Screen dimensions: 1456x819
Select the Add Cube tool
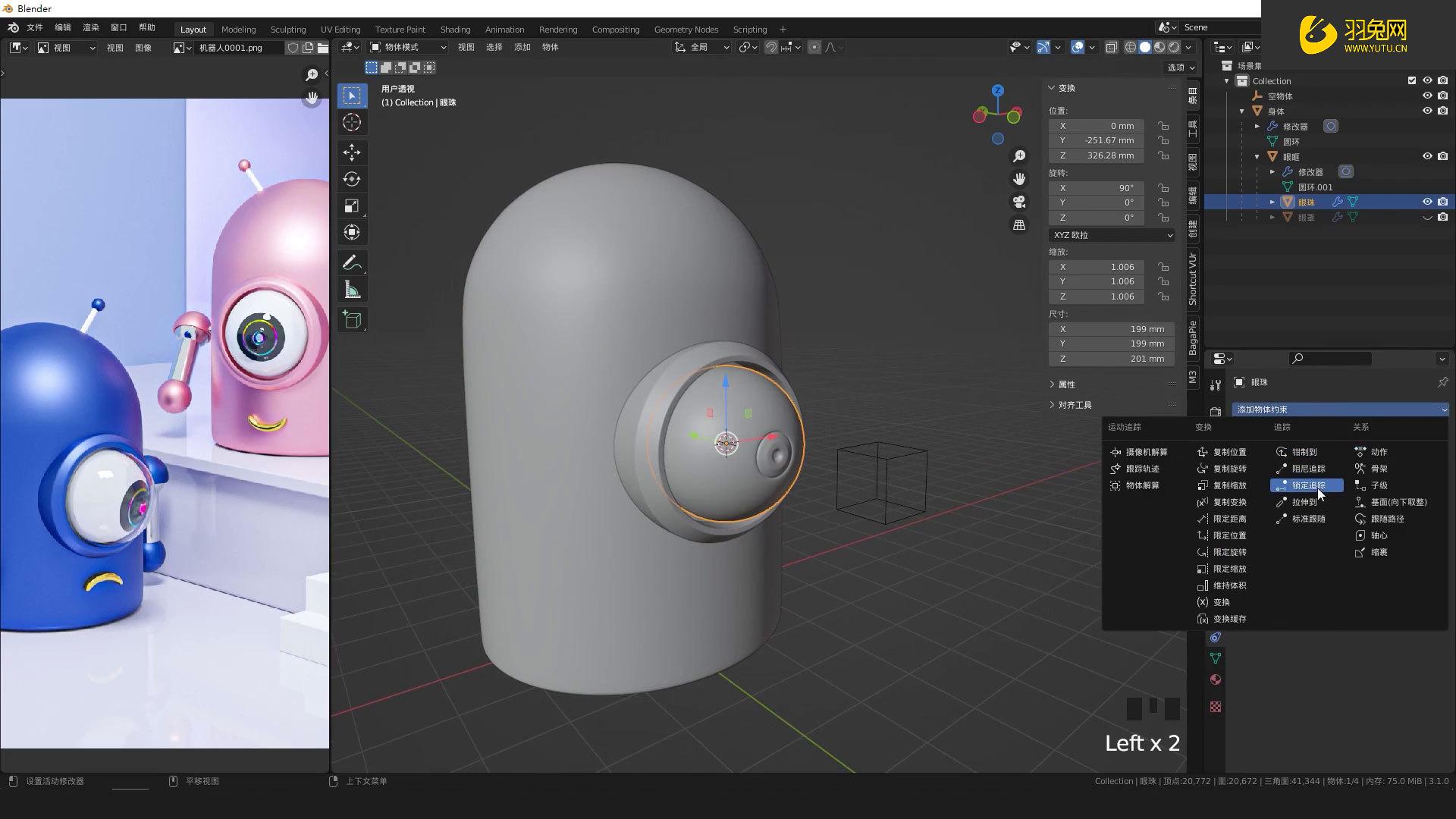[352, 319]
